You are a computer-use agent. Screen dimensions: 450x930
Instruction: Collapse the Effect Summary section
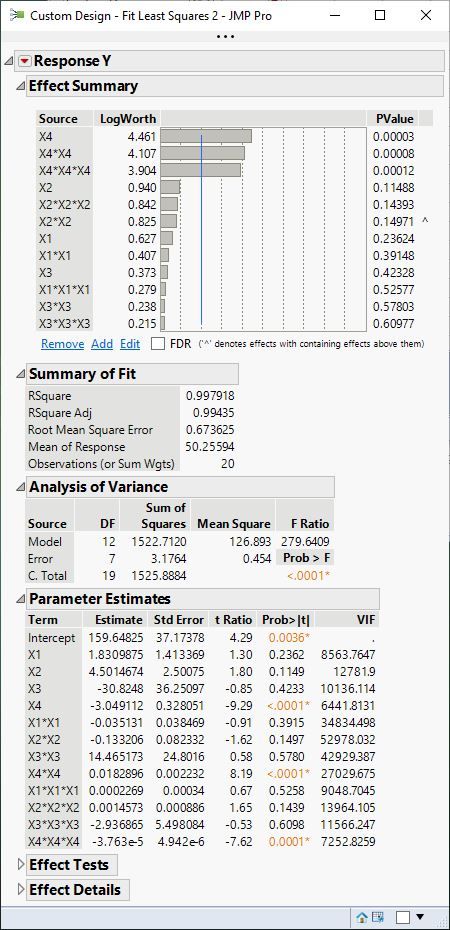click(x=21, y=86)
